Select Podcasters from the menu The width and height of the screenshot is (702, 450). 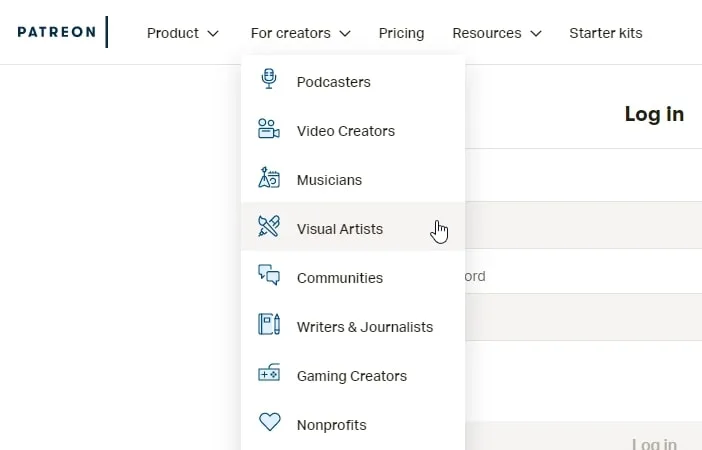tap(333, 82)
